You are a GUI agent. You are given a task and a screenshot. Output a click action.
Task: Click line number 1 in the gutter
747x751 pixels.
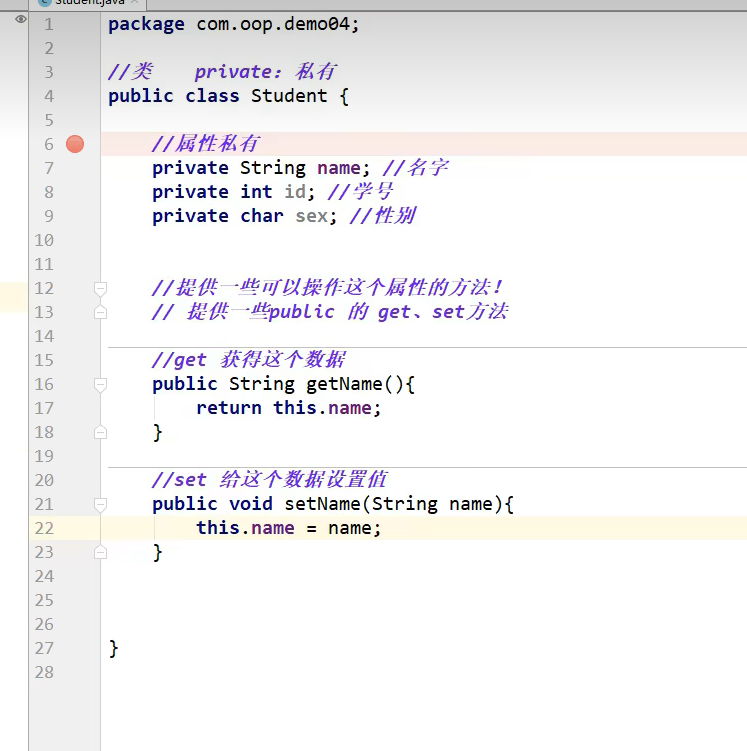coord(49,24)
